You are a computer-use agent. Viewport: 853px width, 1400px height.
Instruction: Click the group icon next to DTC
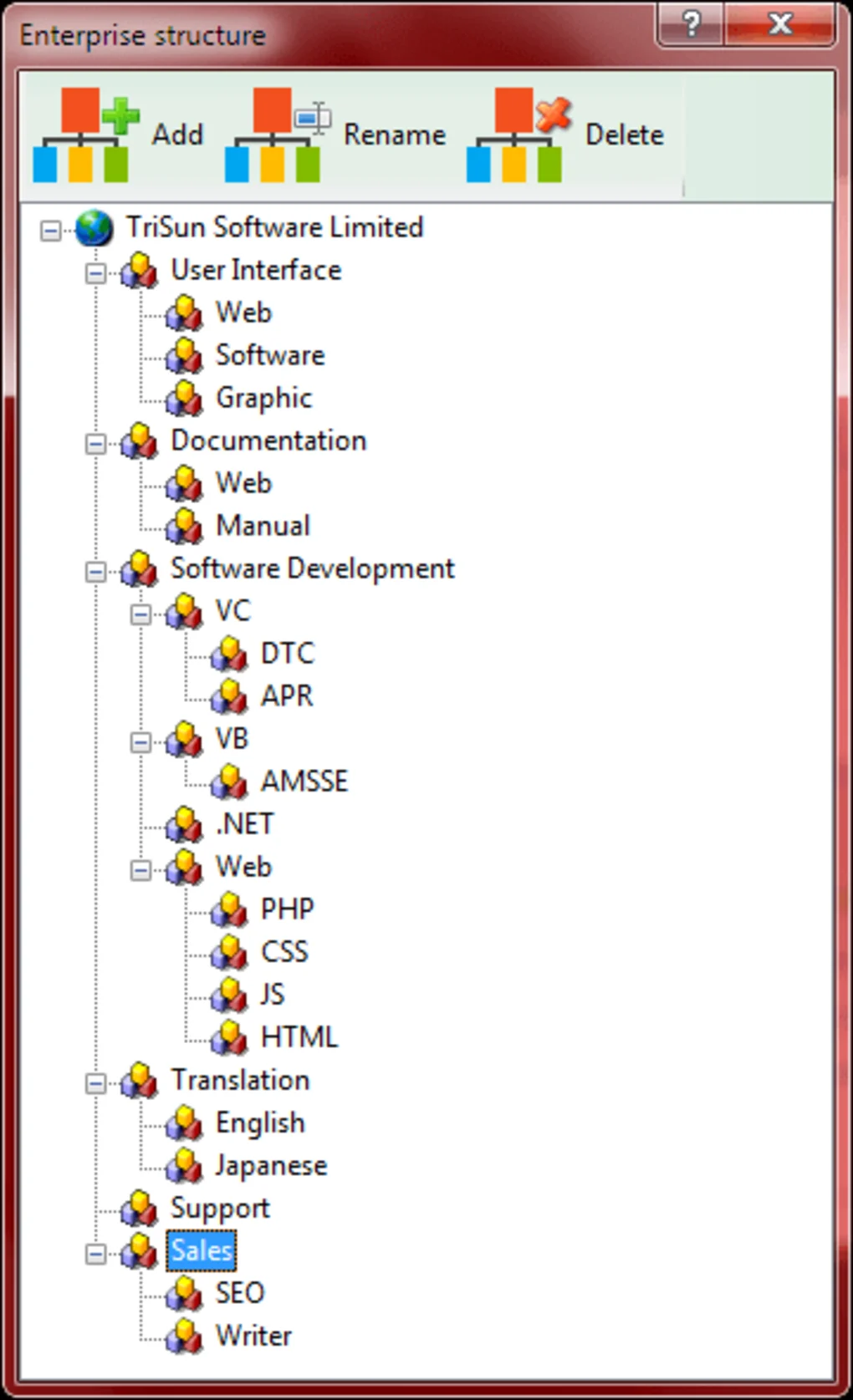coord(229,654)
